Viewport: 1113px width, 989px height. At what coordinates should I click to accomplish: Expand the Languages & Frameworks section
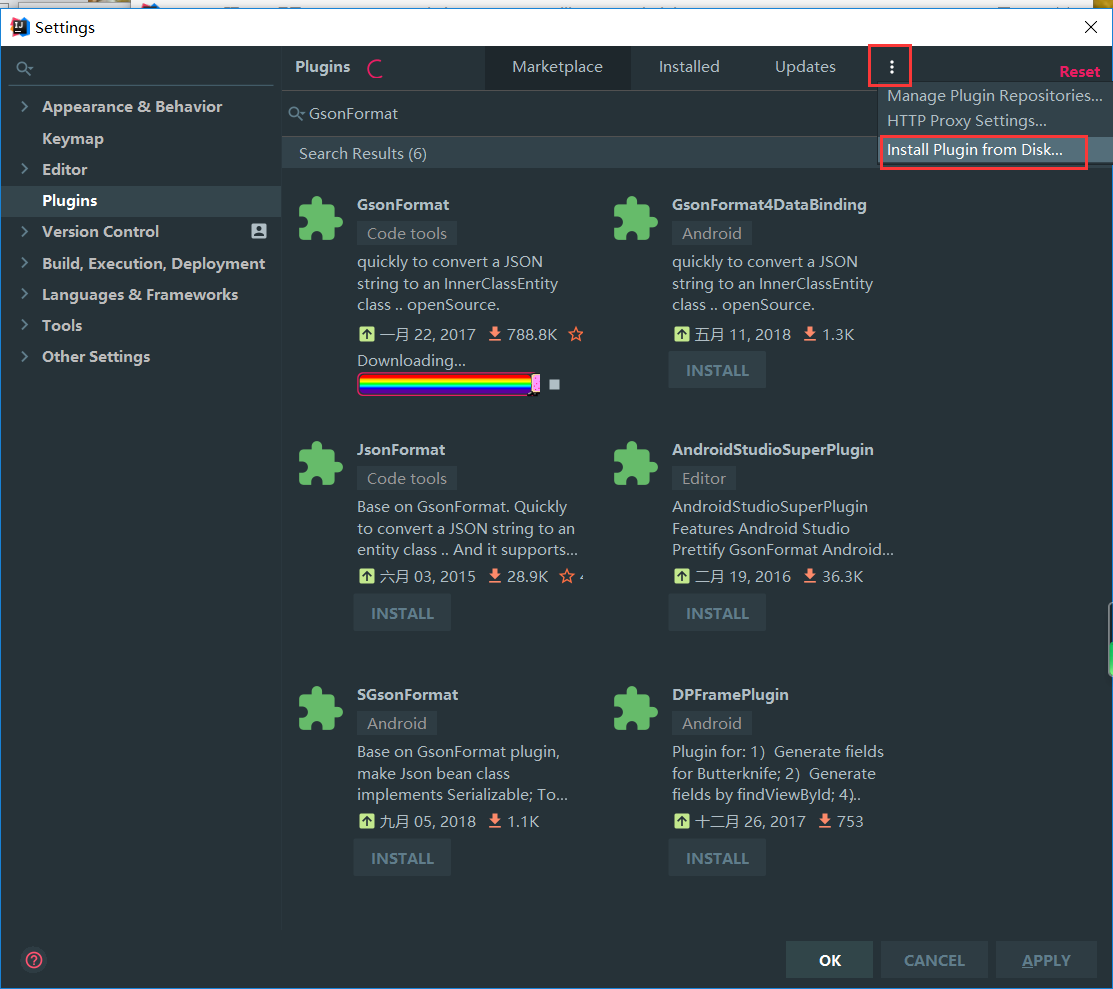(x=25, y=295)
